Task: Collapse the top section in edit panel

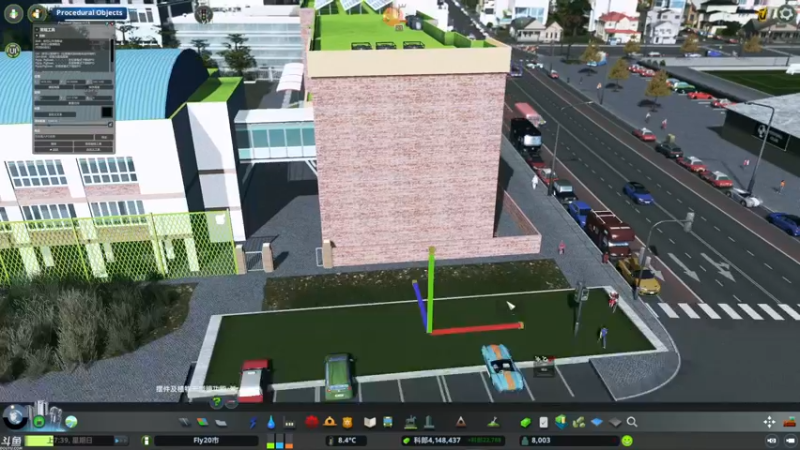Action: click(x=37, y=30)
